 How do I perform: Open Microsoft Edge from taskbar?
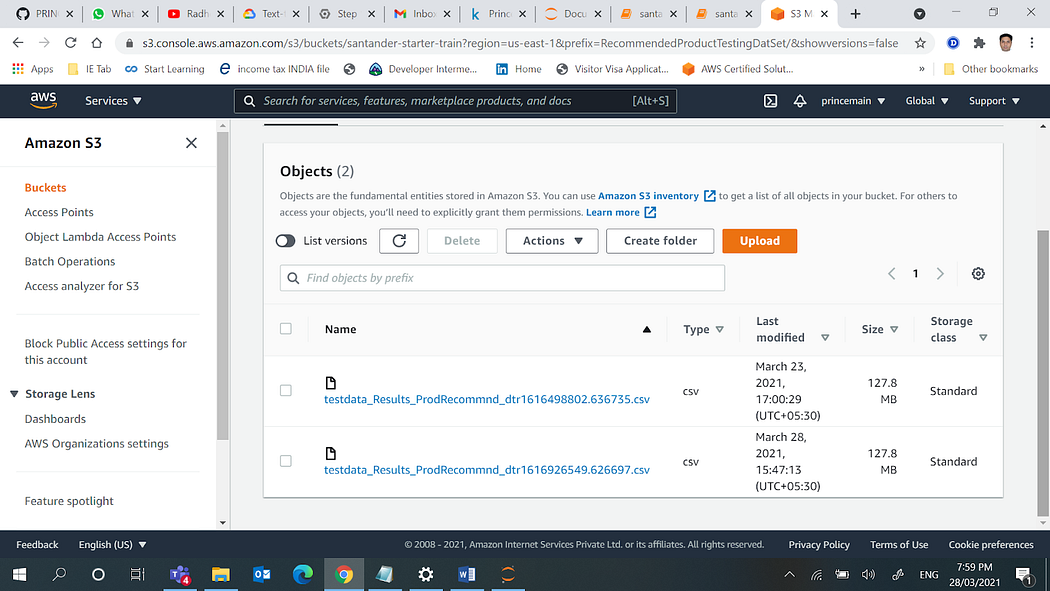click(x=303, y=574)
